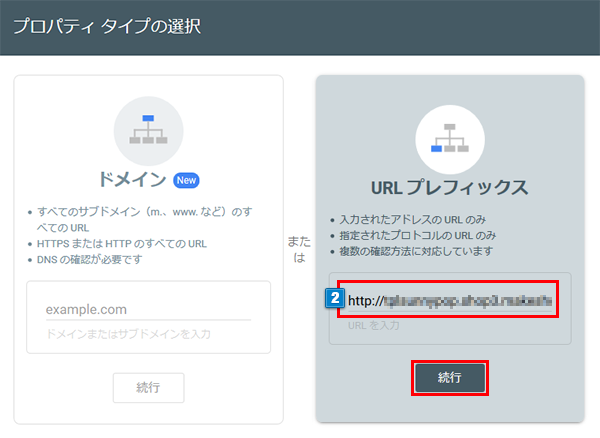This screenshot has width=600, height=438.
Task: Click the または separator between the cards
Action: (x=299, y=249)
